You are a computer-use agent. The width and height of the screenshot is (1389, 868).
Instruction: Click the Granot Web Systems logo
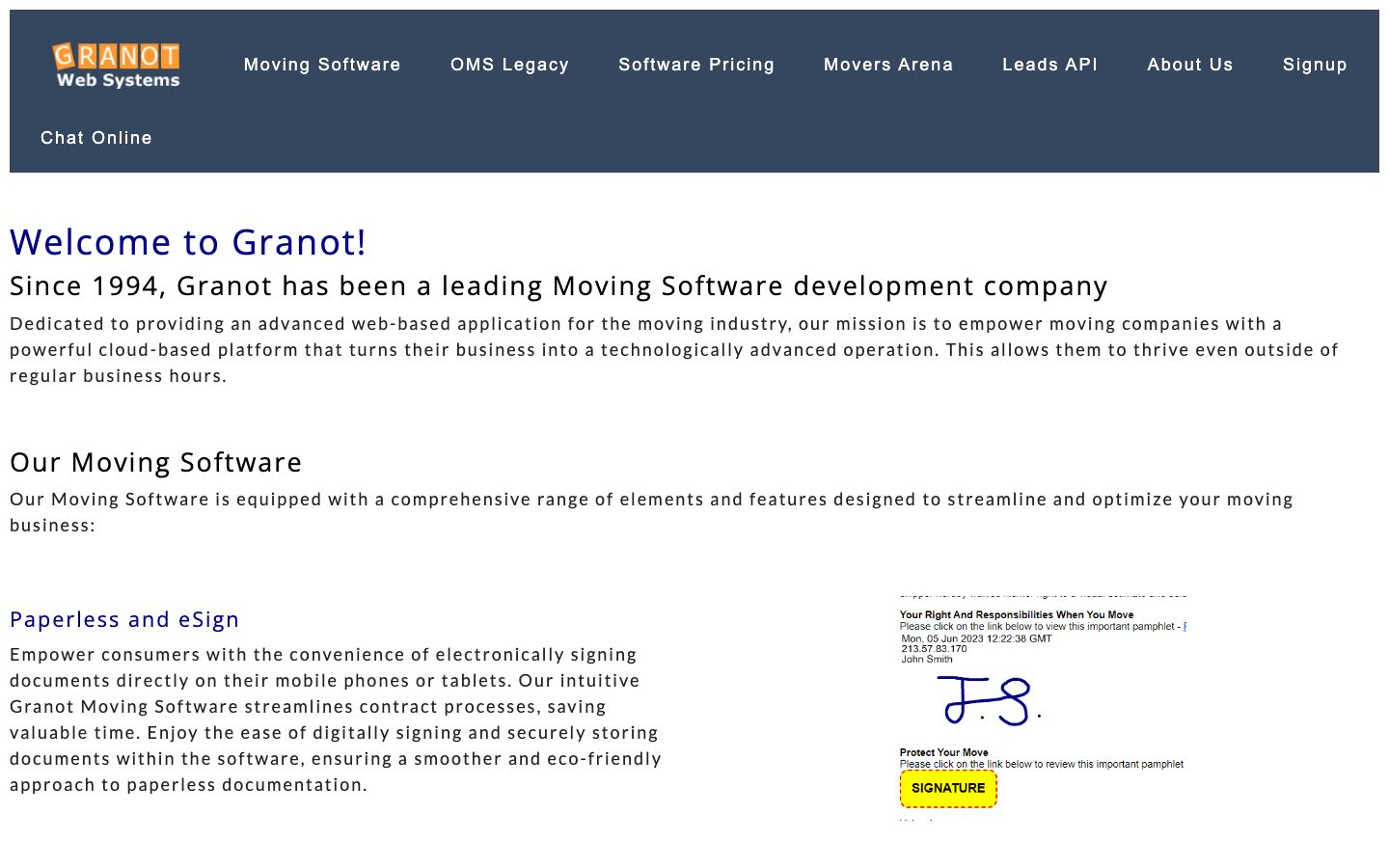pyautogui.click(x=117, y=66)
